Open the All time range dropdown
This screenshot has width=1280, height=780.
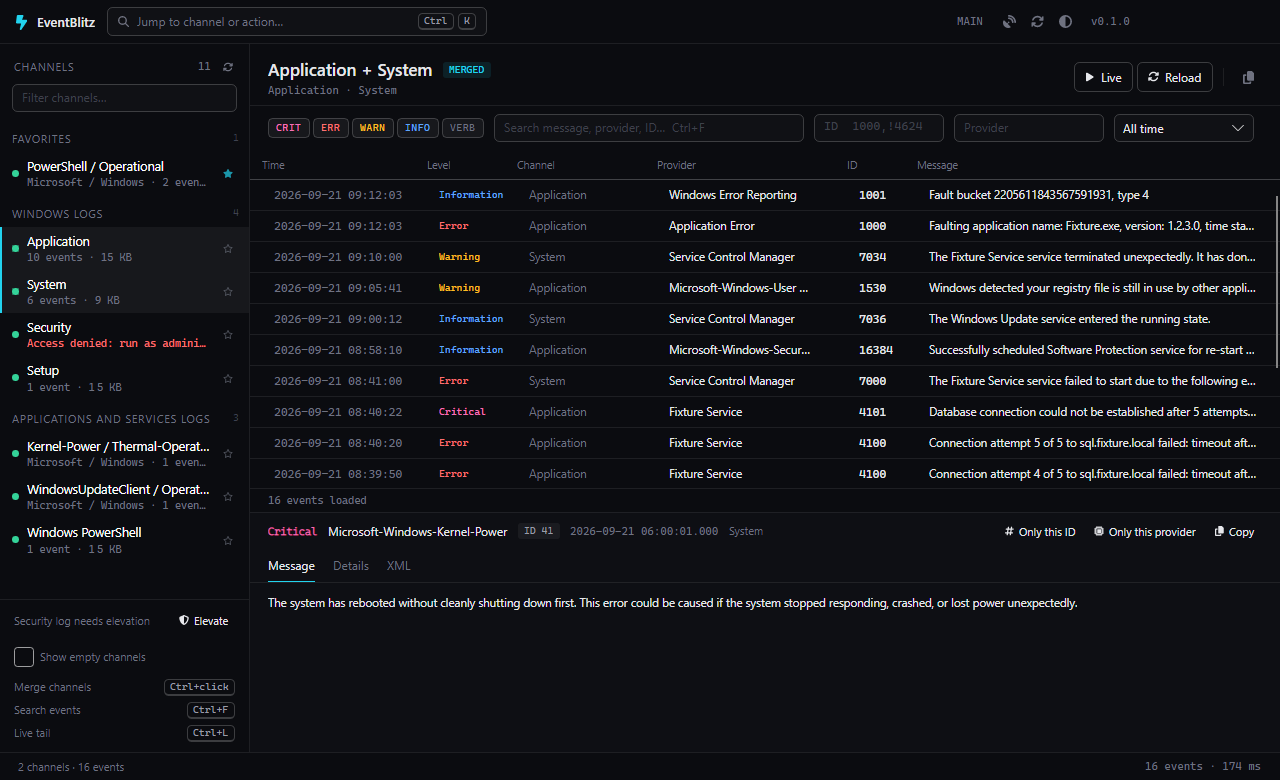coord(1184,128)
